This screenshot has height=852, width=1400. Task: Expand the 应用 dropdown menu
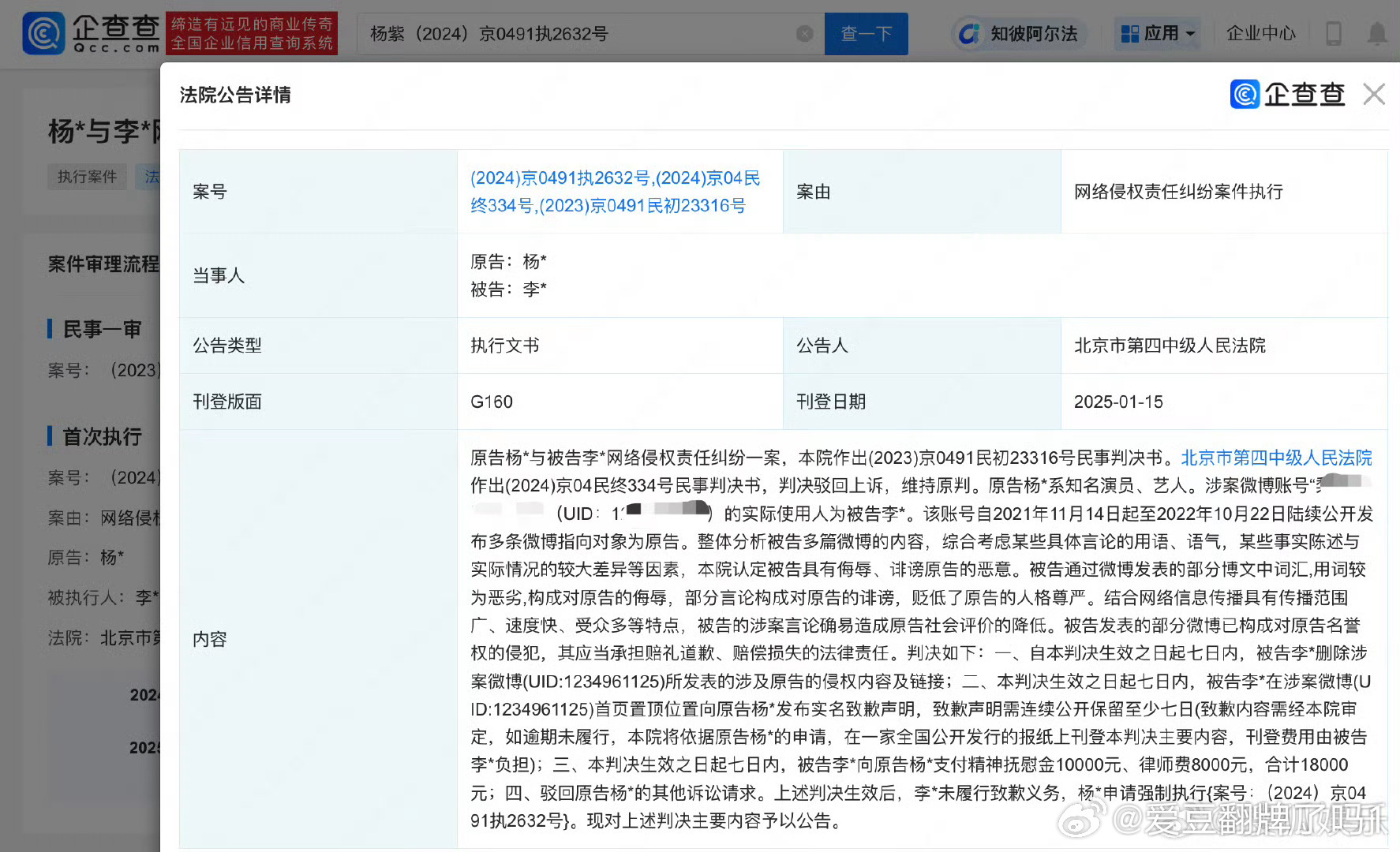(1158, 34)
